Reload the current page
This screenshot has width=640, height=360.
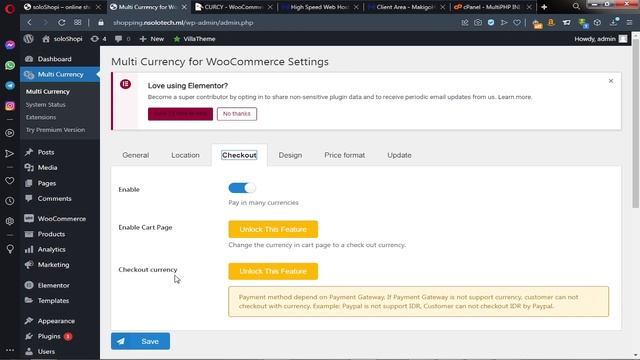click(x=62, y=22)
